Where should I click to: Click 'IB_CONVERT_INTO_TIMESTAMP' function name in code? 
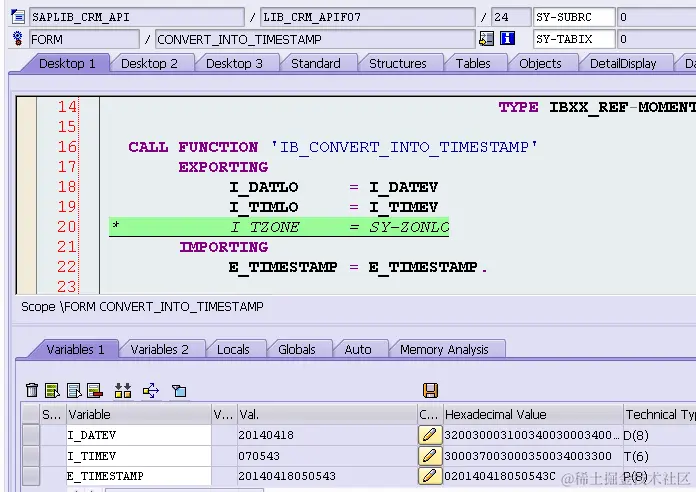pyautogui.click(x=403, y=147)
